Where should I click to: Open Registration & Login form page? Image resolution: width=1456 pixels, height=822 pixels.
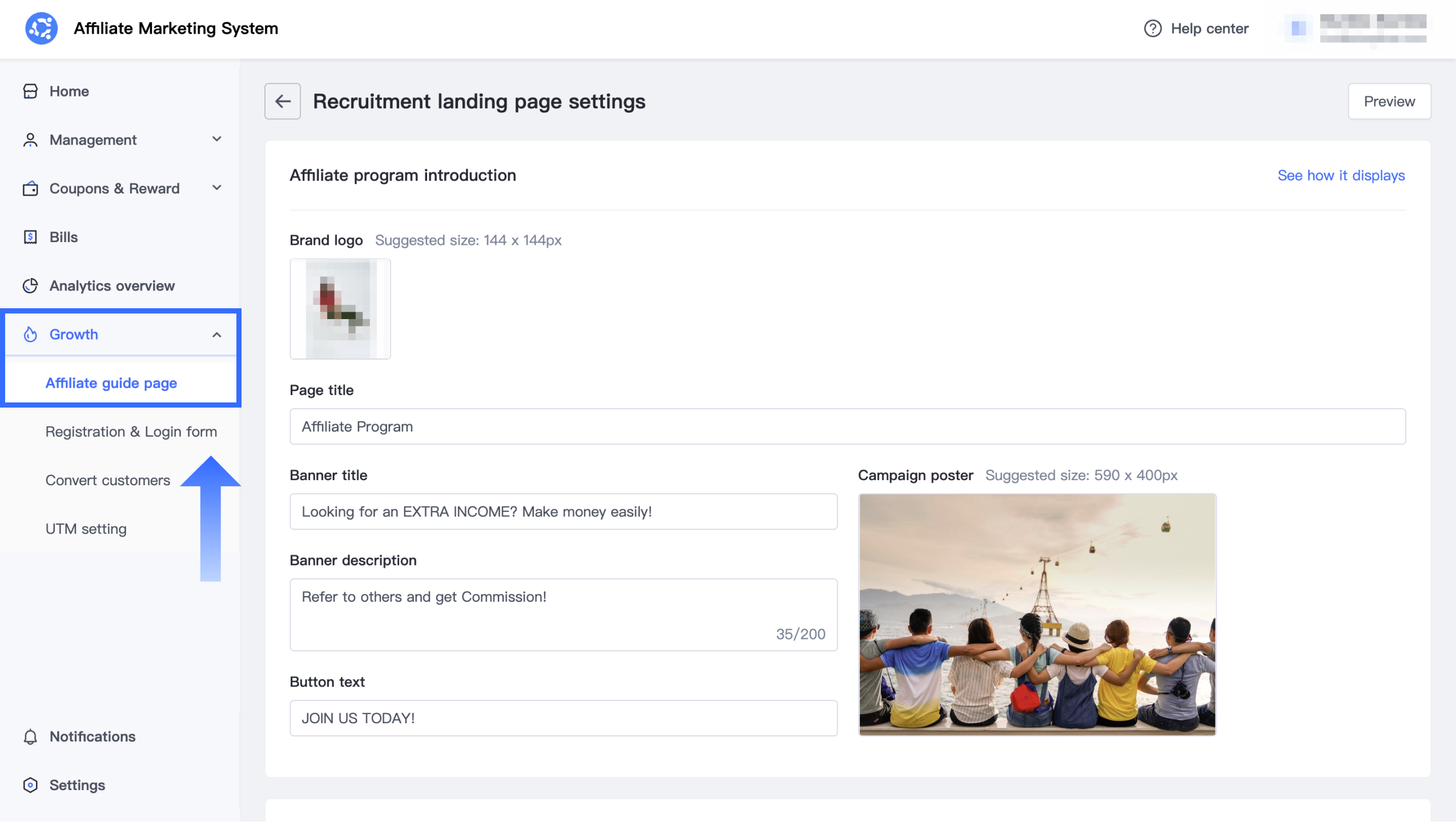click(131, 432)
